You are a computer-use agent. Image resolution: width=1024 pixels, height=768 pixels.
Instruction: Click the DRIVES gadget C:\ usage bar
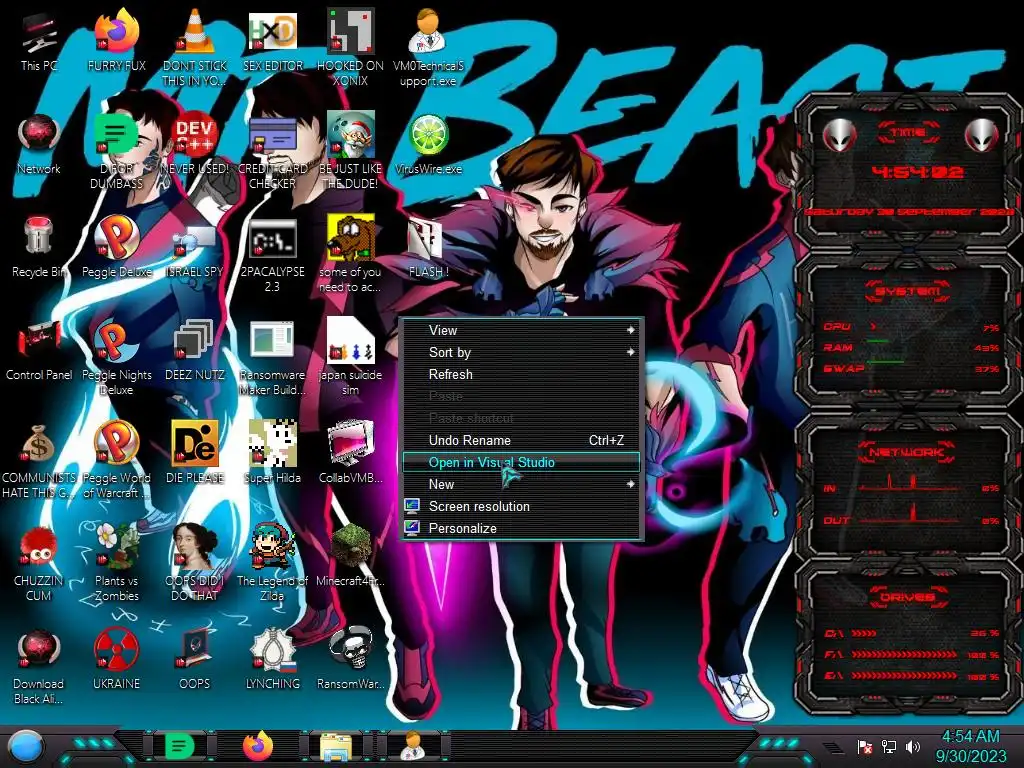pyautogui.click(x=911, y=633)
